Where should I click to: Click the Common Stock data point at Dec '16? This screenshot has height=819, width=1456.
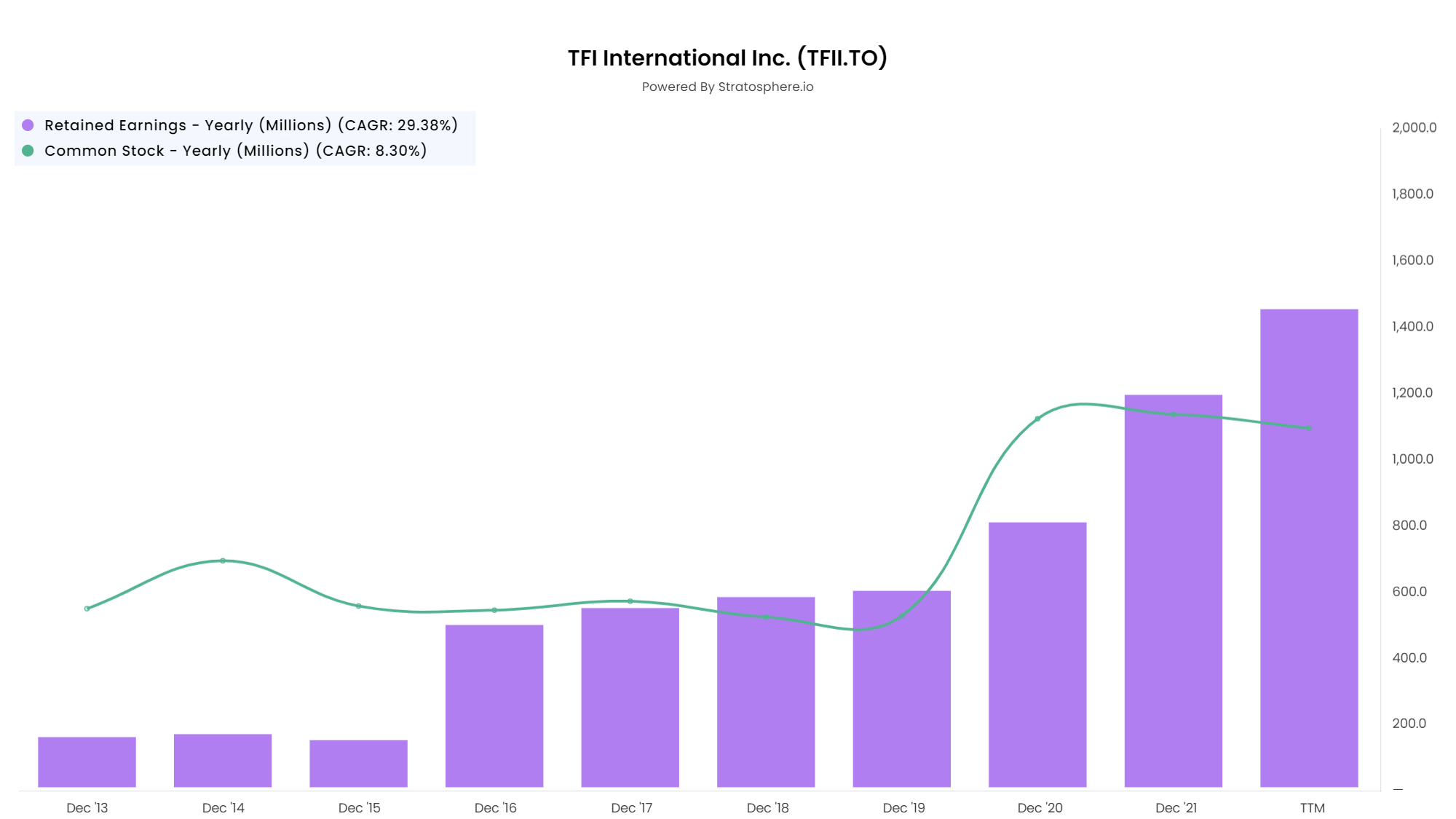494,610
